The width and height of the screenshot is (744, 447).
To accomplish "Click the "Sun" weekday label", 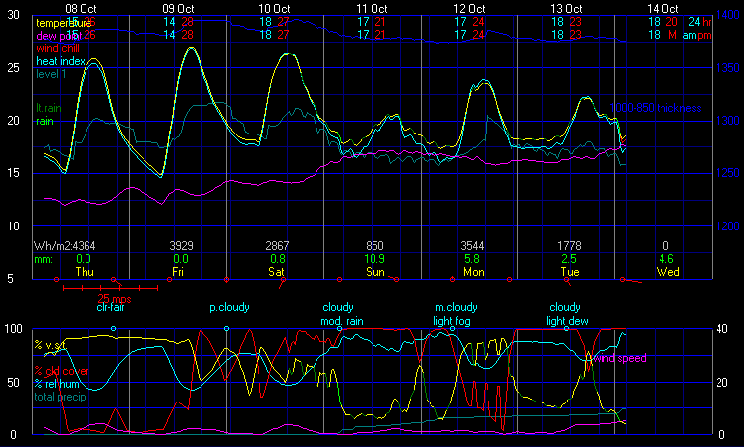I will pyautogui.click(x=375, y=272).
